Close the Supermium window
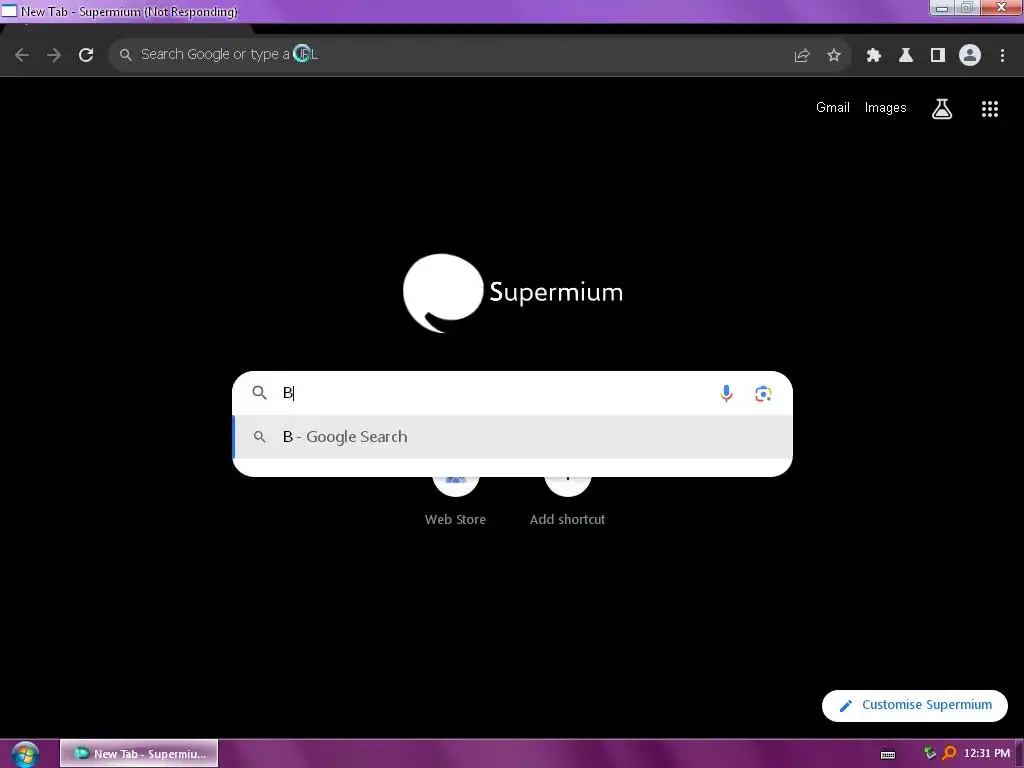The image size is (1024, 768). [1002, 8]
